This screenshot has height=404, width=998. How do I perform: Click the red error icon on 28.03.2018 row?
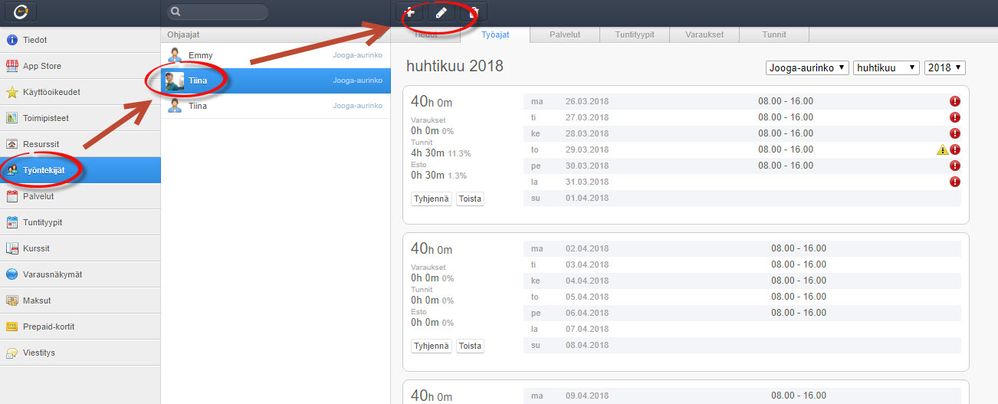[x=955, y=134]
